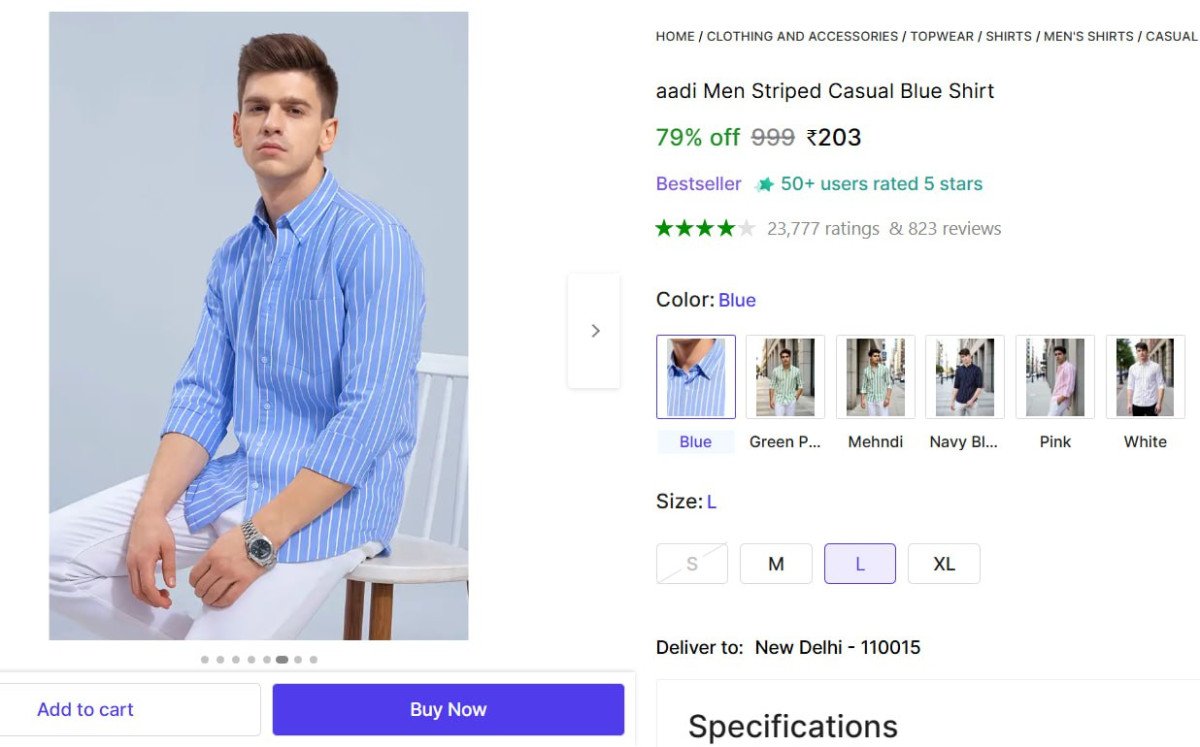
Task: Pick the Mehndi color shirt thumbnail
Action: (875, 377)
